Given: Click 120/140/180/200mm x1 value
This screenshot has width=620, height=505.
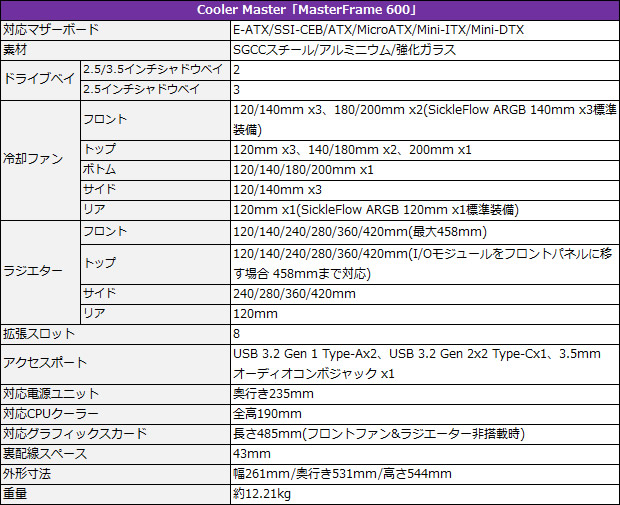Looking at the screenshot, I should click(x=425, y=170).
